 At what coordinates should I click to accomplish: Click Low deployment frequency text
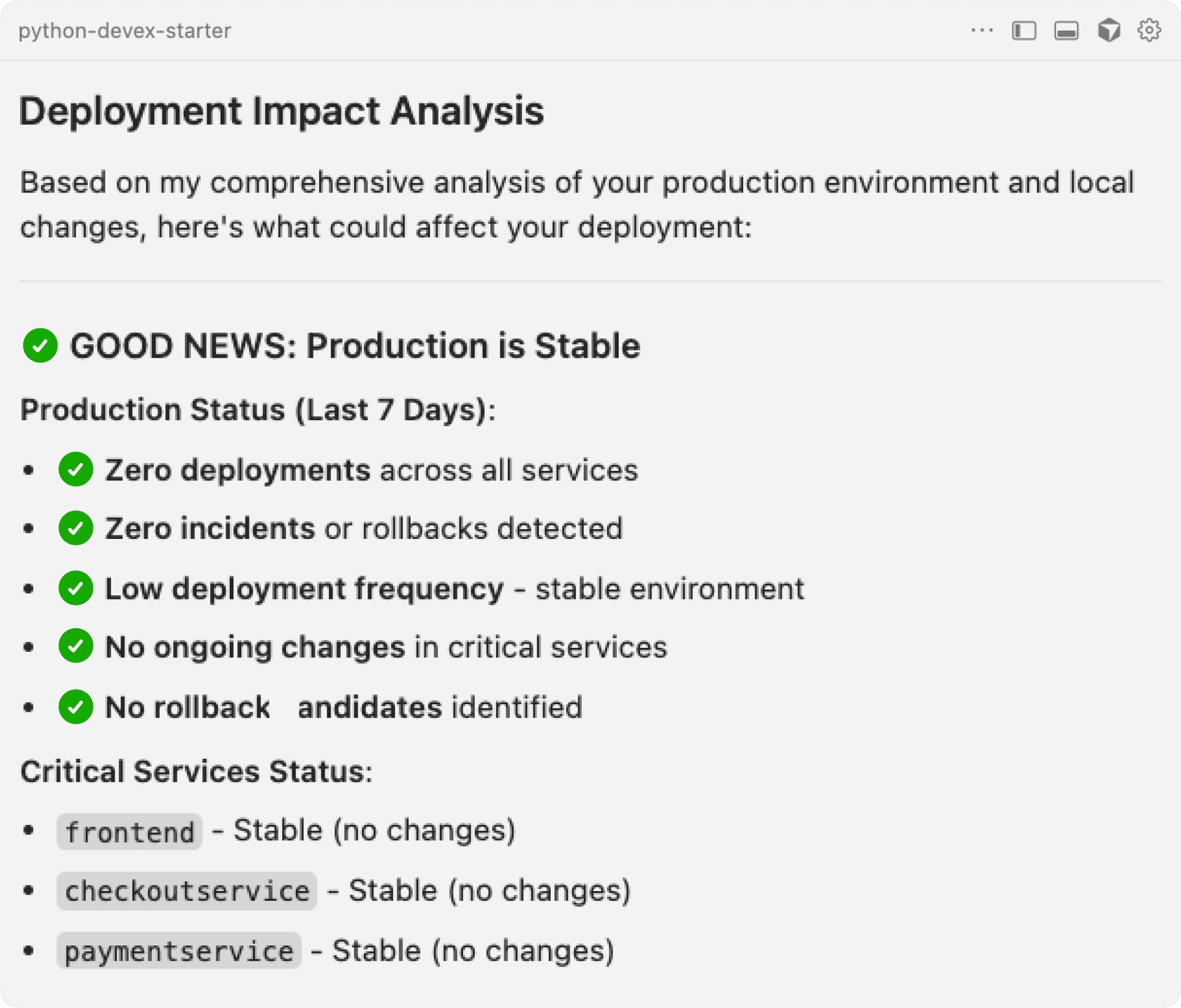coord(304,589)
